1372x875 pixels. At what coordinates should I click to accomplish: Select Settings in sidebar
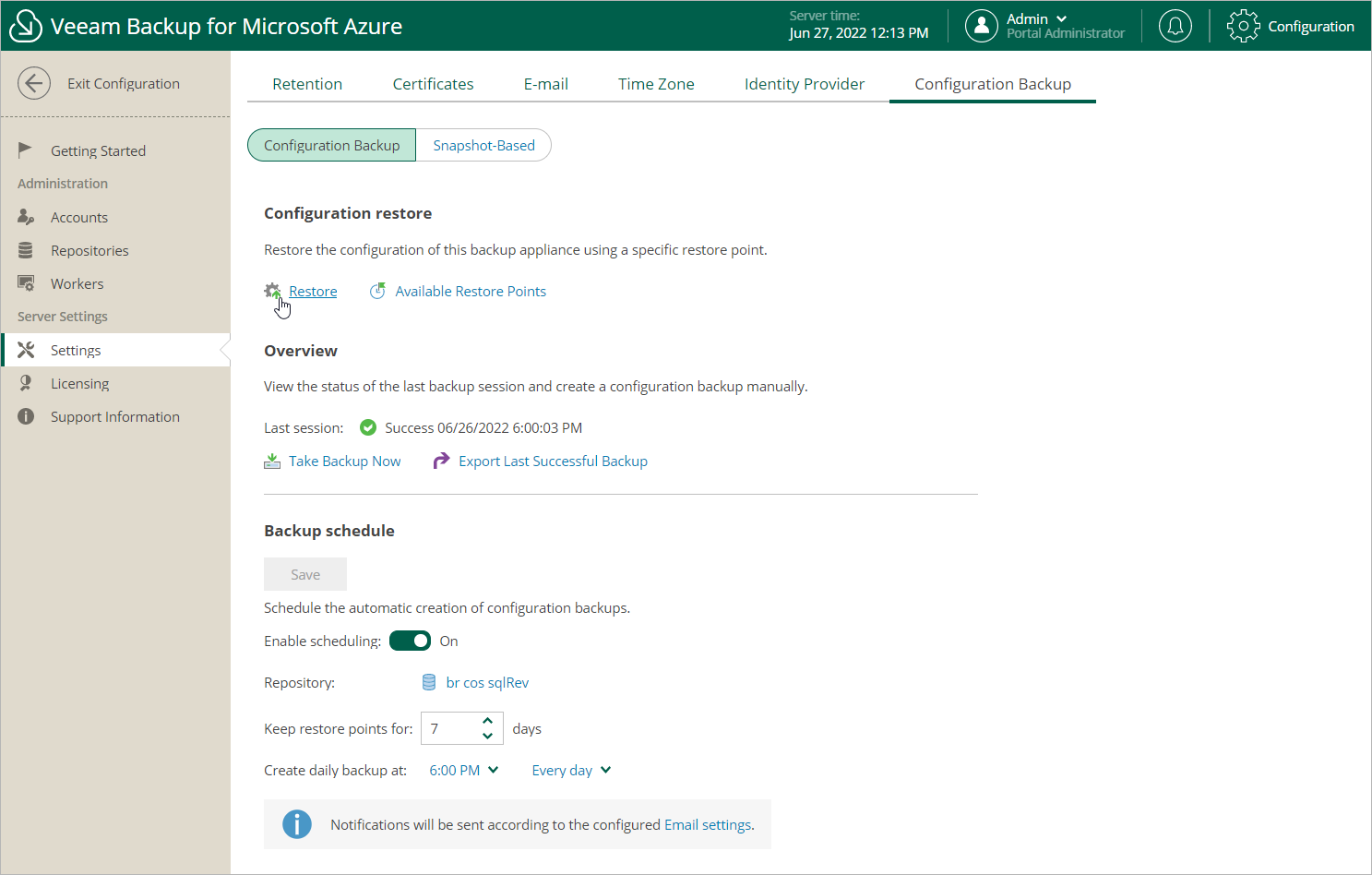[x=115, y=350]
